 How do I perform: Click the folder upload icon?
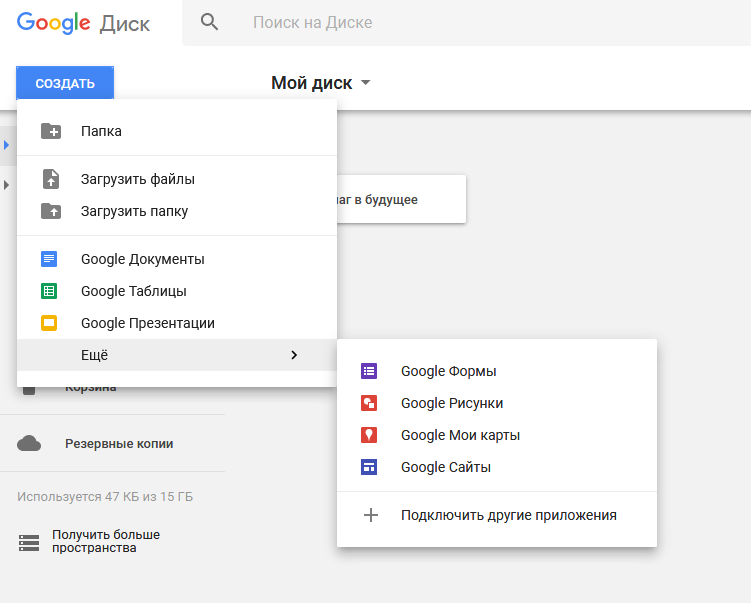tap(51, 211)
